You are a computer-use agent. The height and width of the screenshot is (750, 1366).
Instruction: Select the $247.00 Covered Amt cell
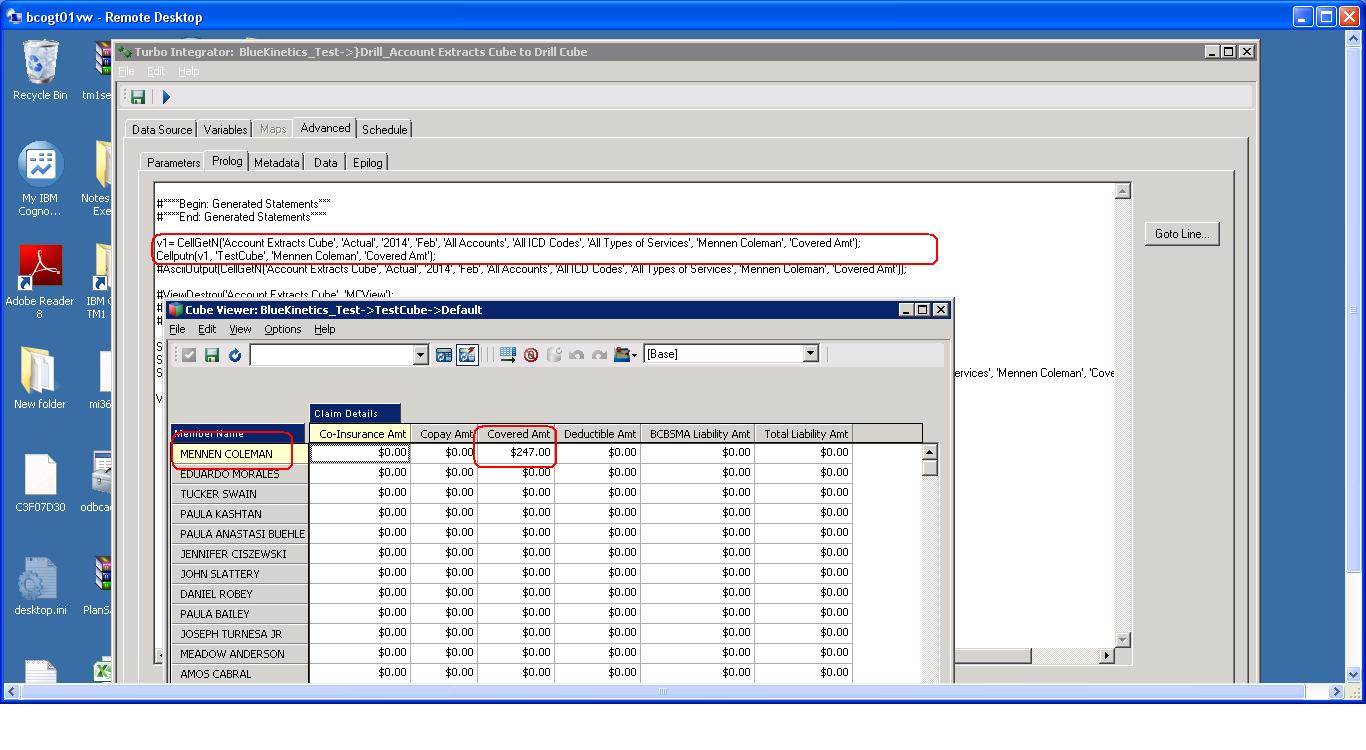pyautogui.click(x=516, y=453)
